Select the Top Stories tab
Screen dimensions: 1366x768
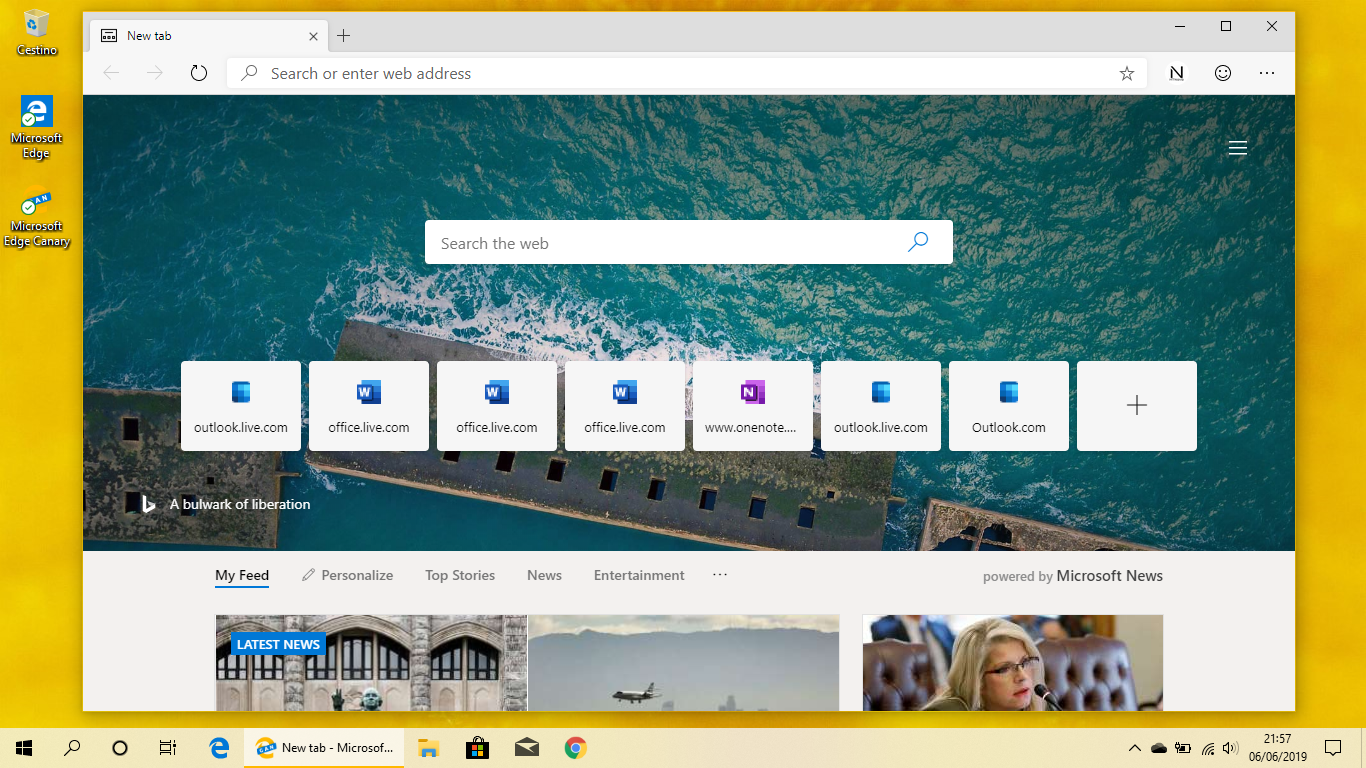pyautogui.click(x=460, y=575)
